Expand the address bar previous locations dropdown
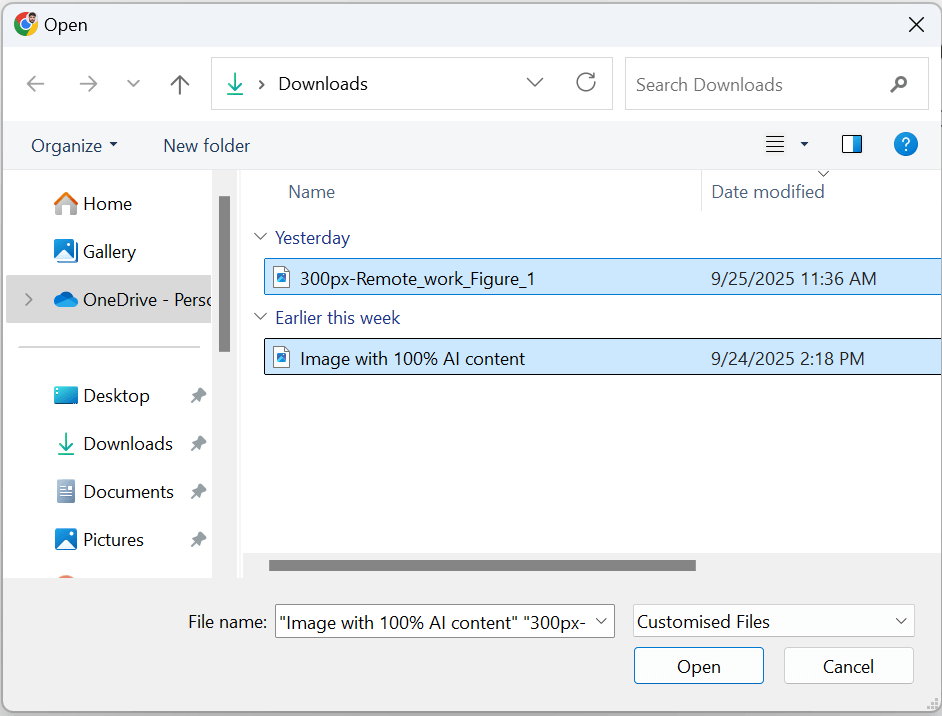 click(x=535, y=83)
